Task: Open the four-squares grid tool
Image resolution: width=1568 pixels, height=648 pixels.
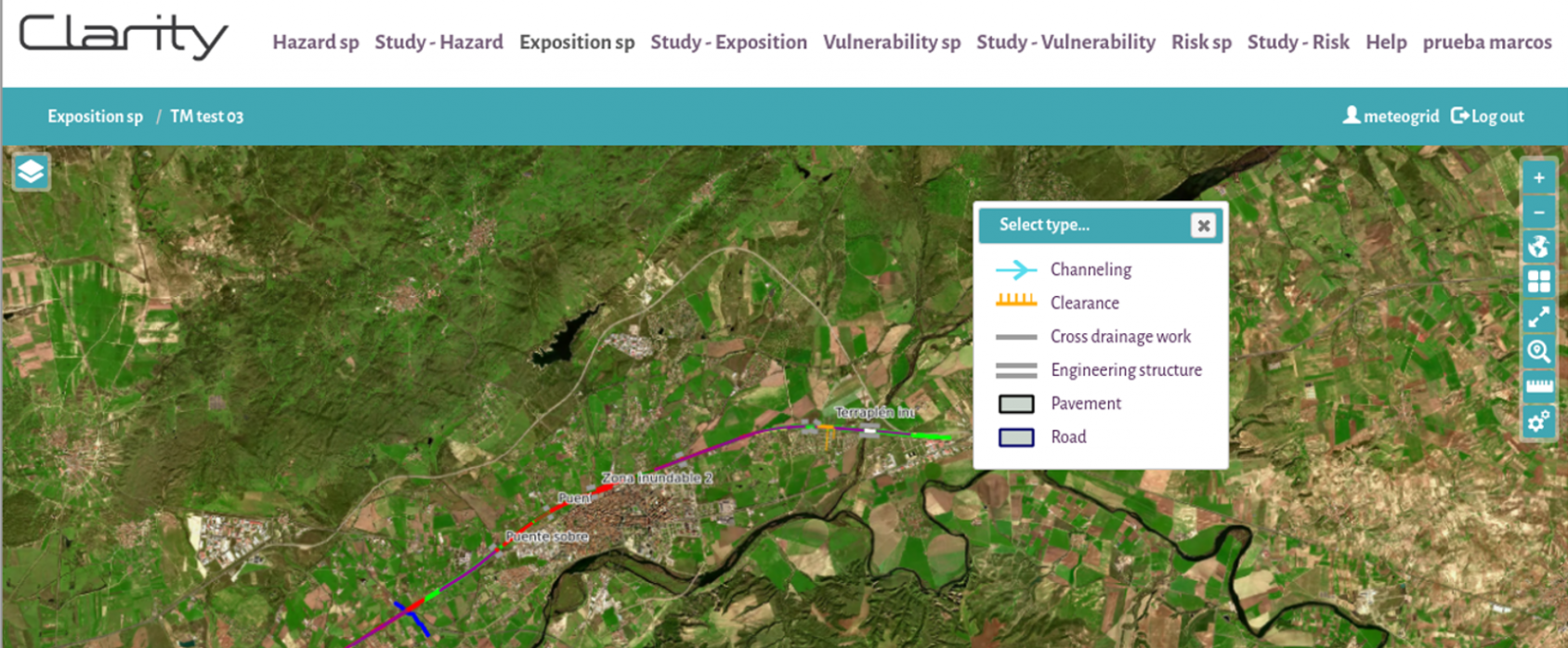Action: pos(1538,281)
